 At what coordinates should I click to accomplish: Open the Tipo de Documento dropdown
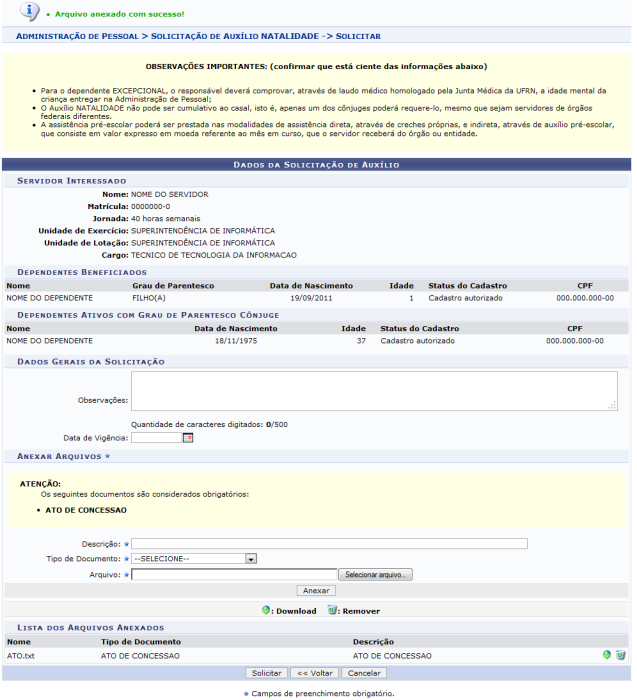coord(195,559)
